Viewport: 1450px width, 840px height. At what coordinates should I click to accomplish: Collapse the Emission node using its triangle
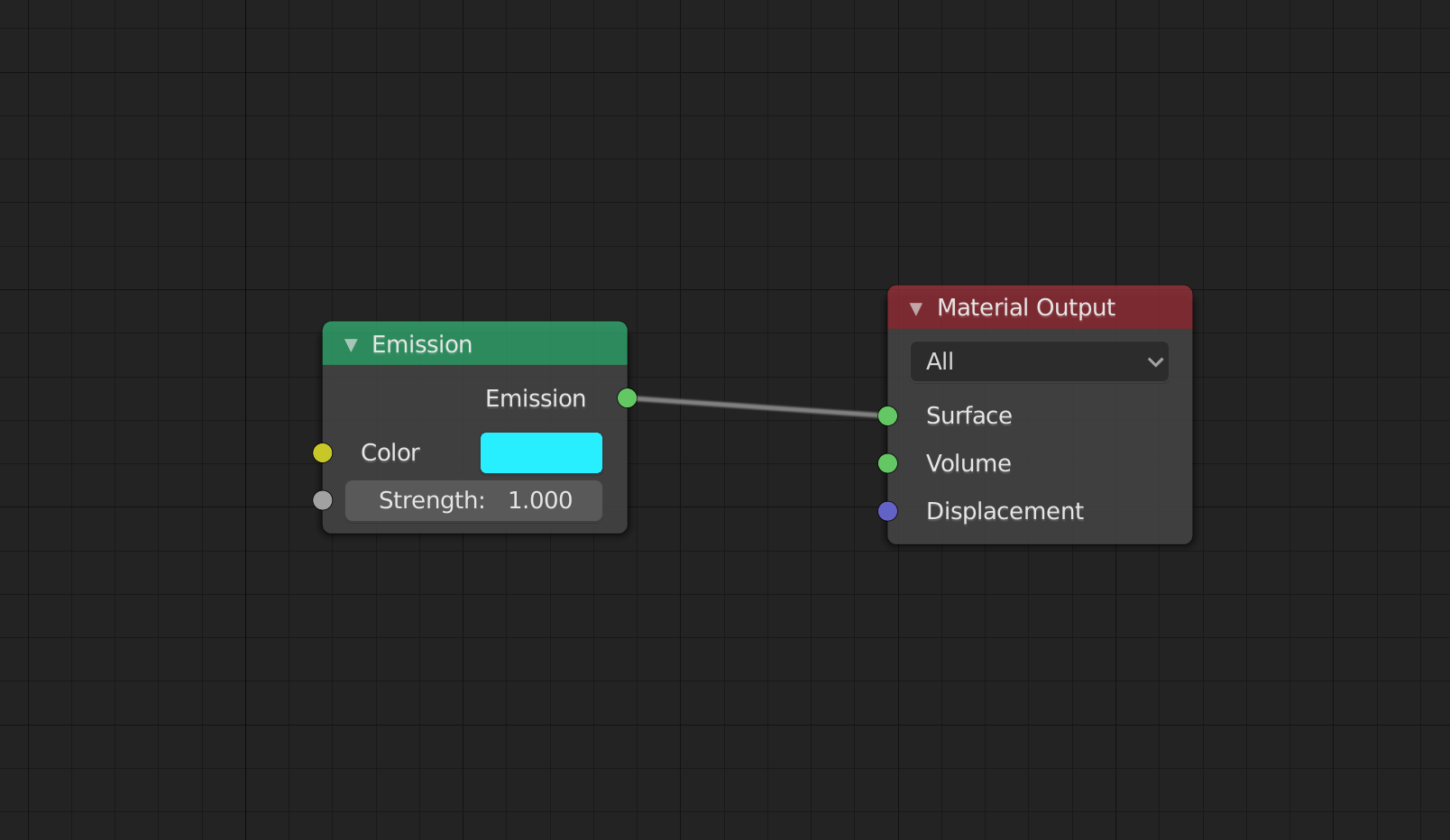click(351, 345)
